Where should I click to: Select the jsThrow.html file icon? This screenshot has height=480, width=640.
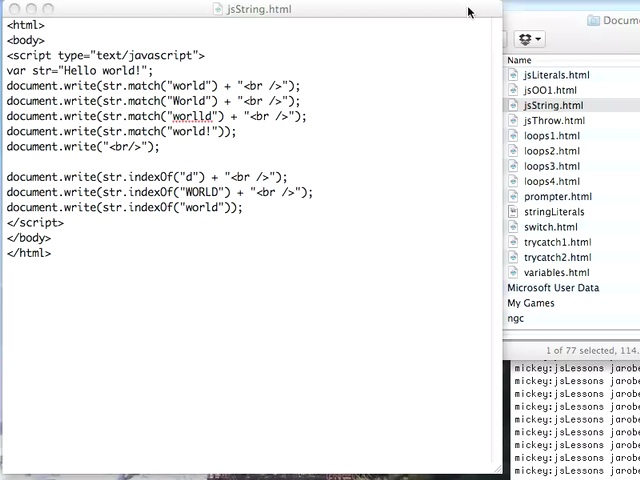[513, 120]
